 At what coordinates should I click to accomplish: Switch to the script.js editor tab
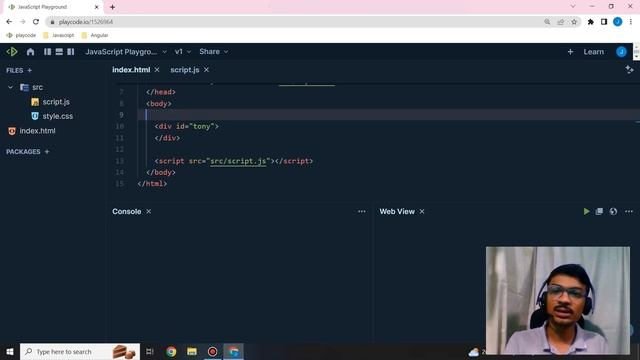tap(184, 70)
